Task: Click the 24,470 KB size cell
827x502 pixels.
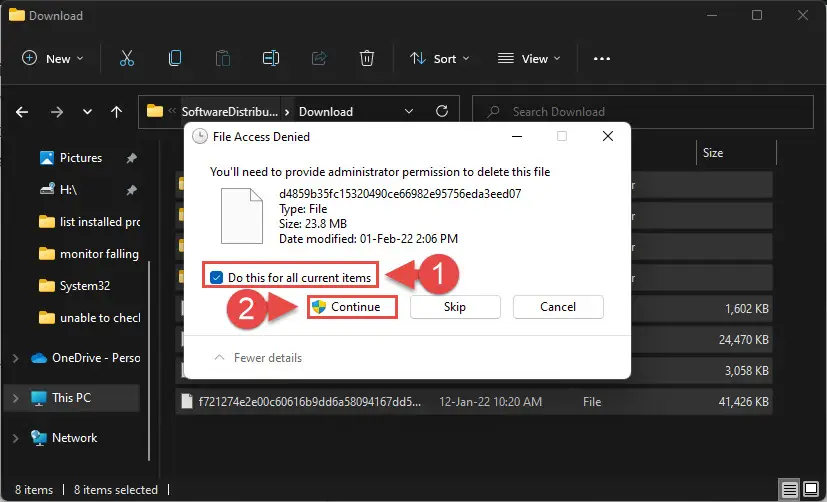Action: pyautogui.click(x=743, y=340)
